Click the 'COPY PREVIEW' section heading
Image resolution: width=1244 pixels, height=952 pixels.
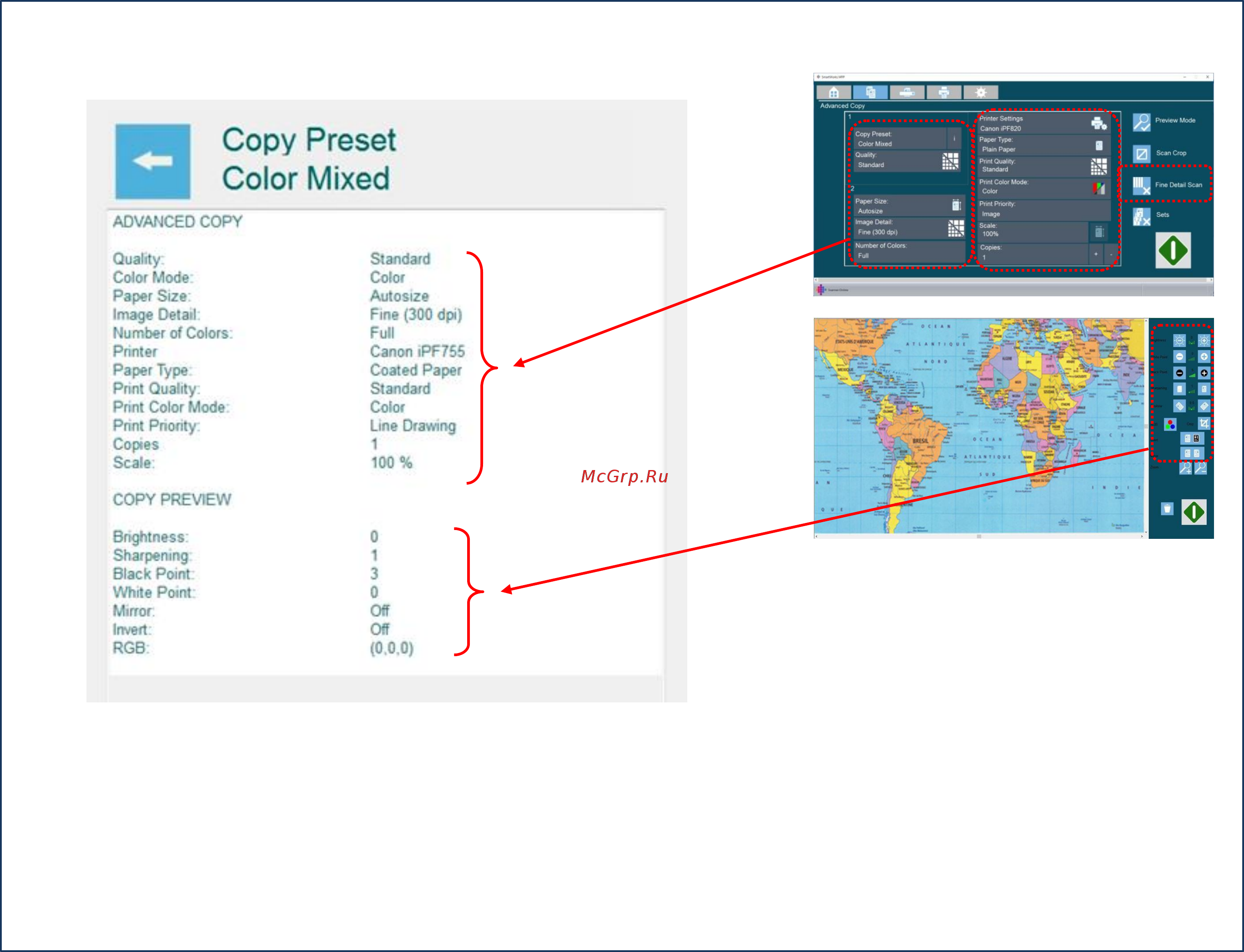(172, 500)
